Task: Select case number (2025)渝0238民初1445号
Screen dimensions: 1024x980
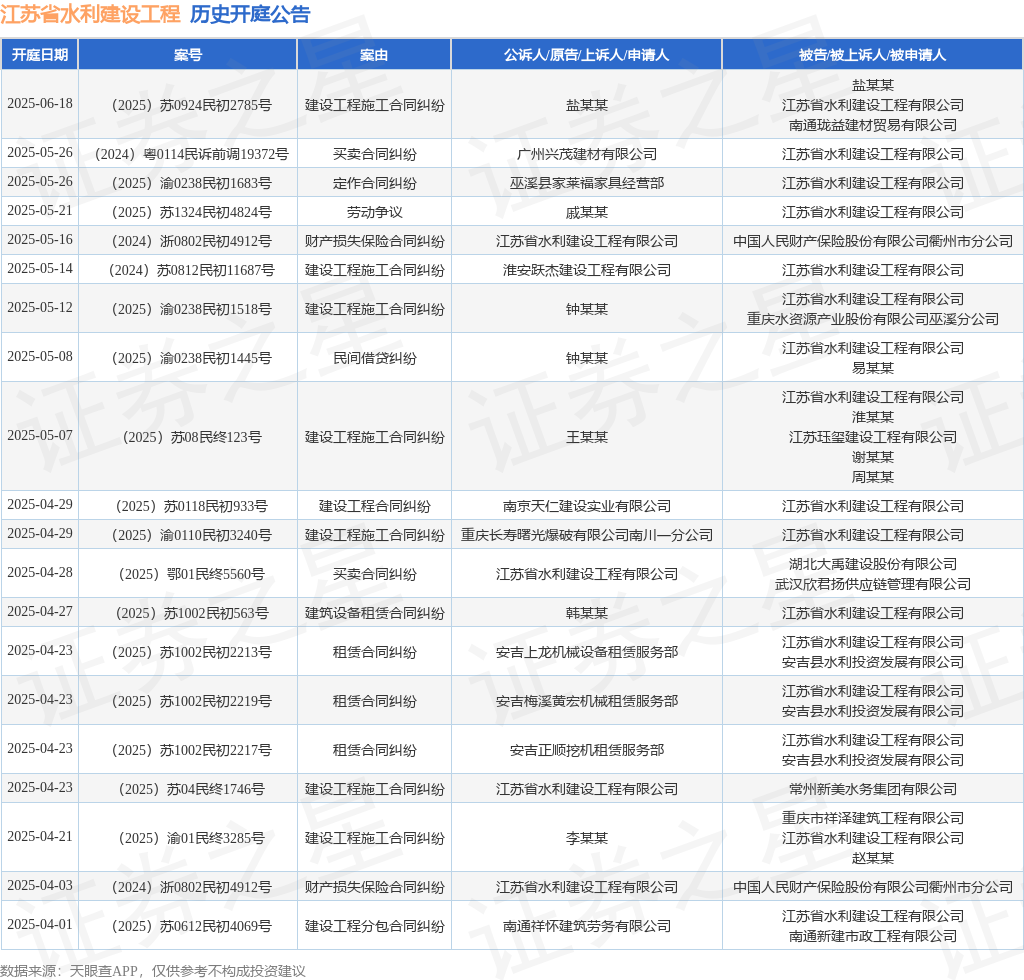Action: tap(189, 358)
